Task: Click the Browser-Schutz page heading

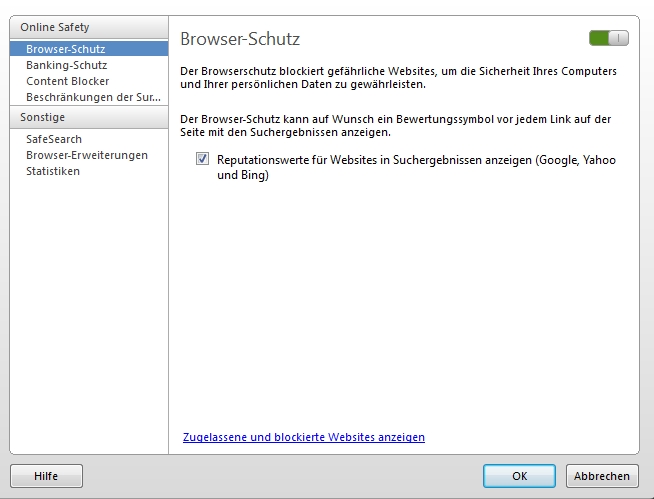Action: click(240, 39)
